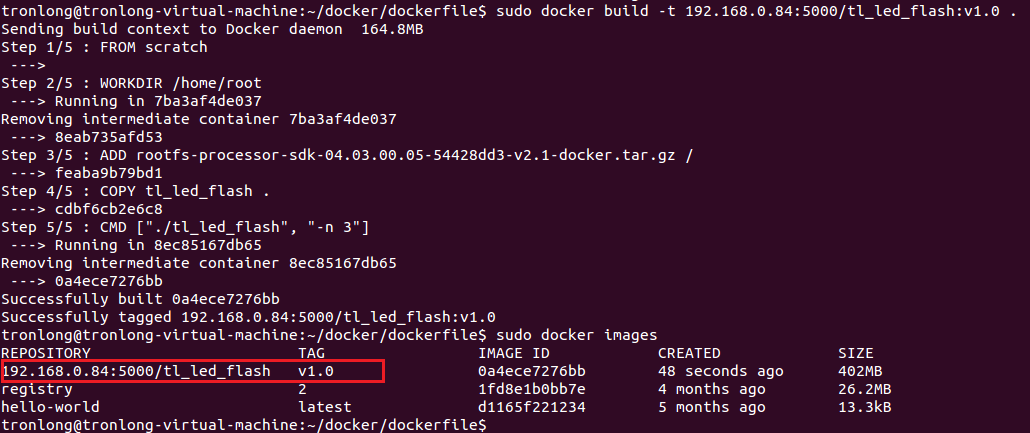Click the registry repository name
This screenshot has width=1030, height=433.
37,389
